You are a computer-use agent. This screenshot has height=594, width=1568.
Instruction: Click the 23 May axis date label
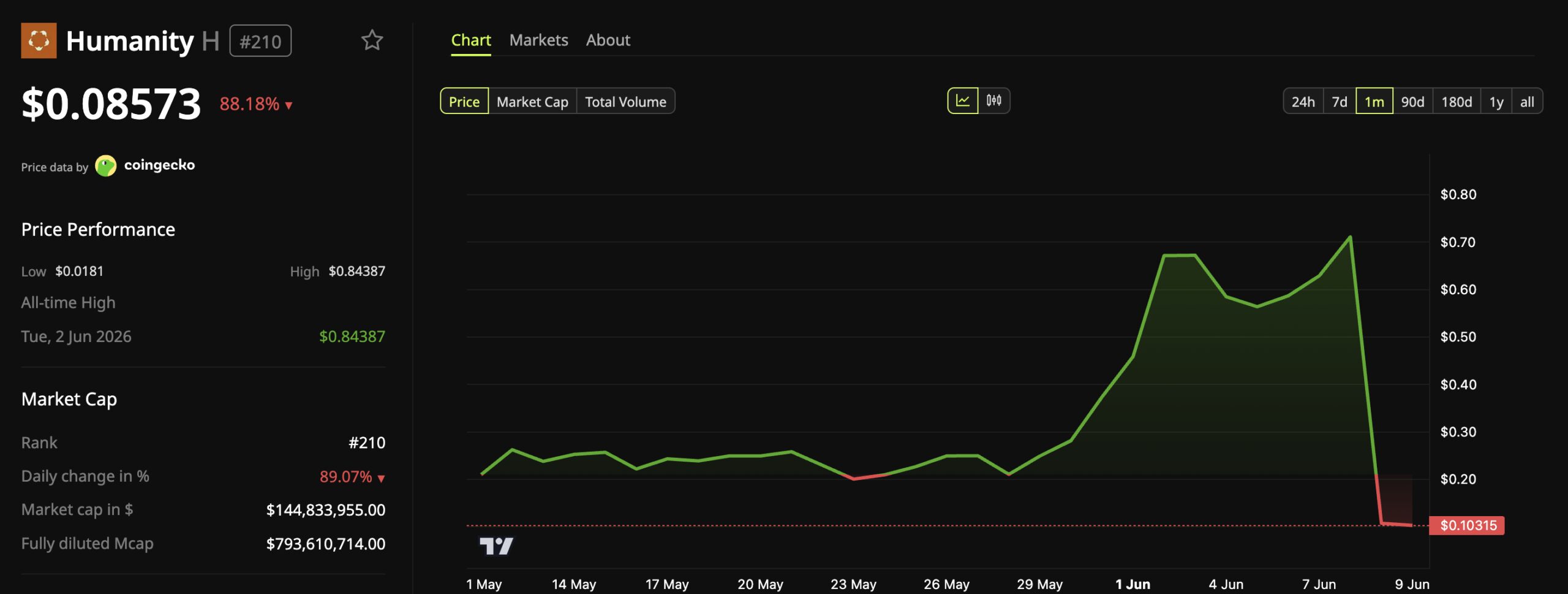(x=853, y=584)
